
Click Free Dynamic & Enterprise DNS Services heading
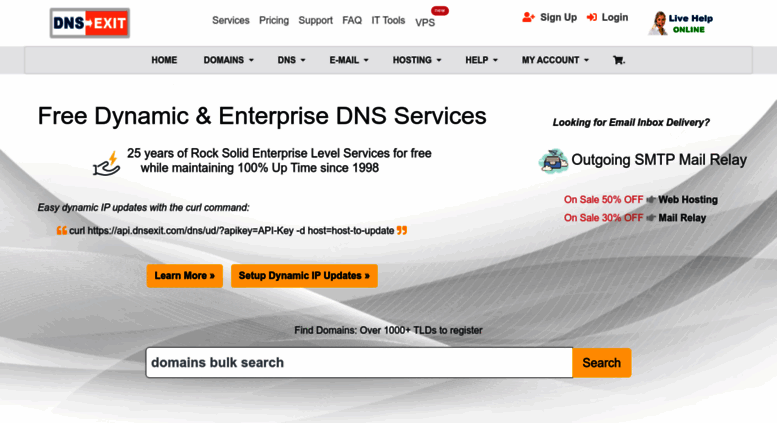(262, 116)
